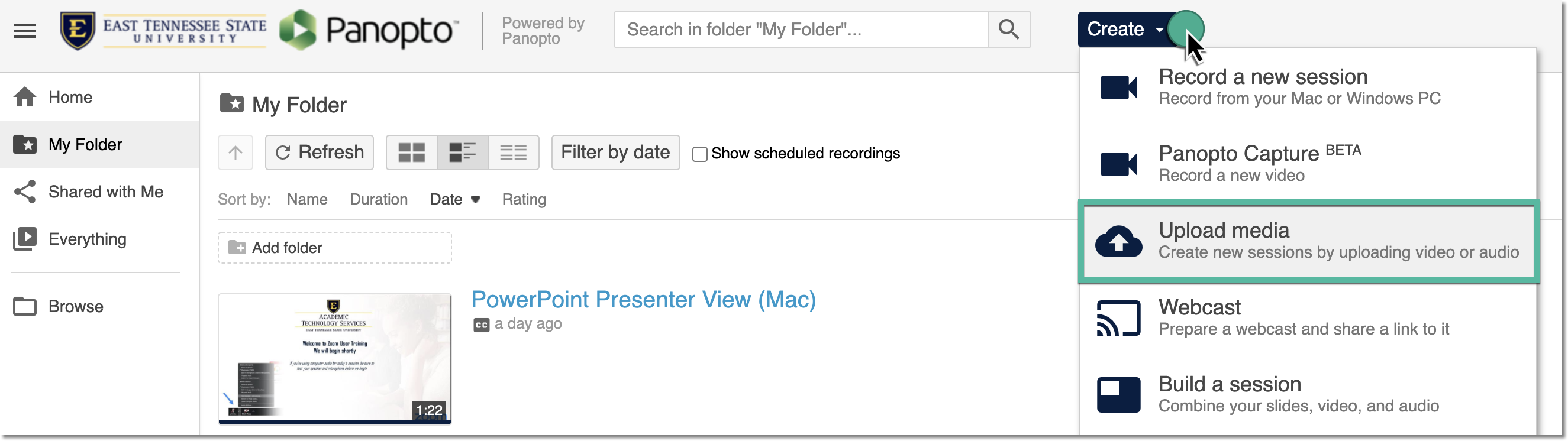Open Everything in sidebar

click(x=87, y=239)
